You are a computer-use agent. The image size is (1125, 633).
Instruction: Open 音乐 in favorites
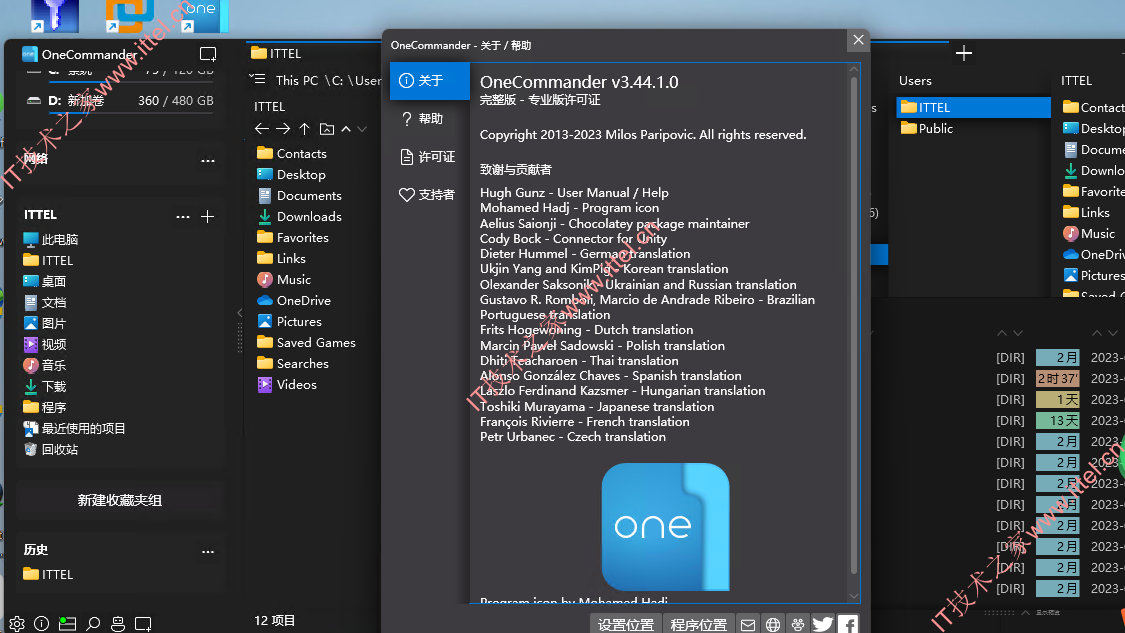44,365
